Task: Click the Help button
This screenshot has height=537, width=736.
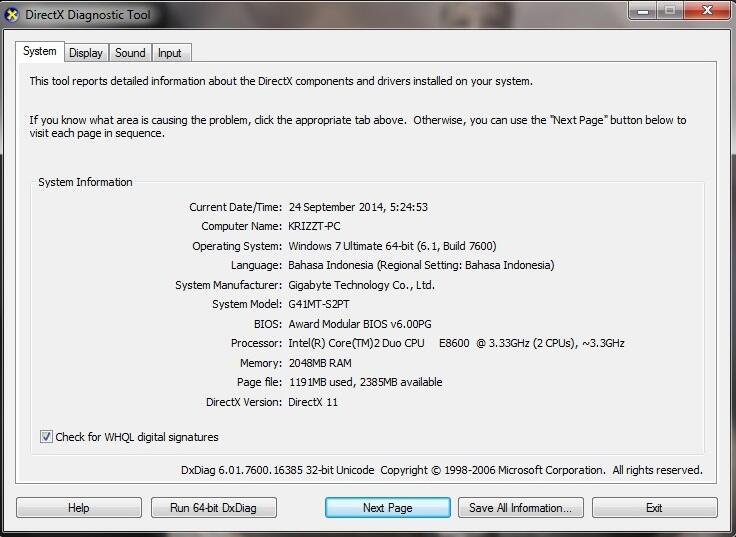Action: pos(79,507)
